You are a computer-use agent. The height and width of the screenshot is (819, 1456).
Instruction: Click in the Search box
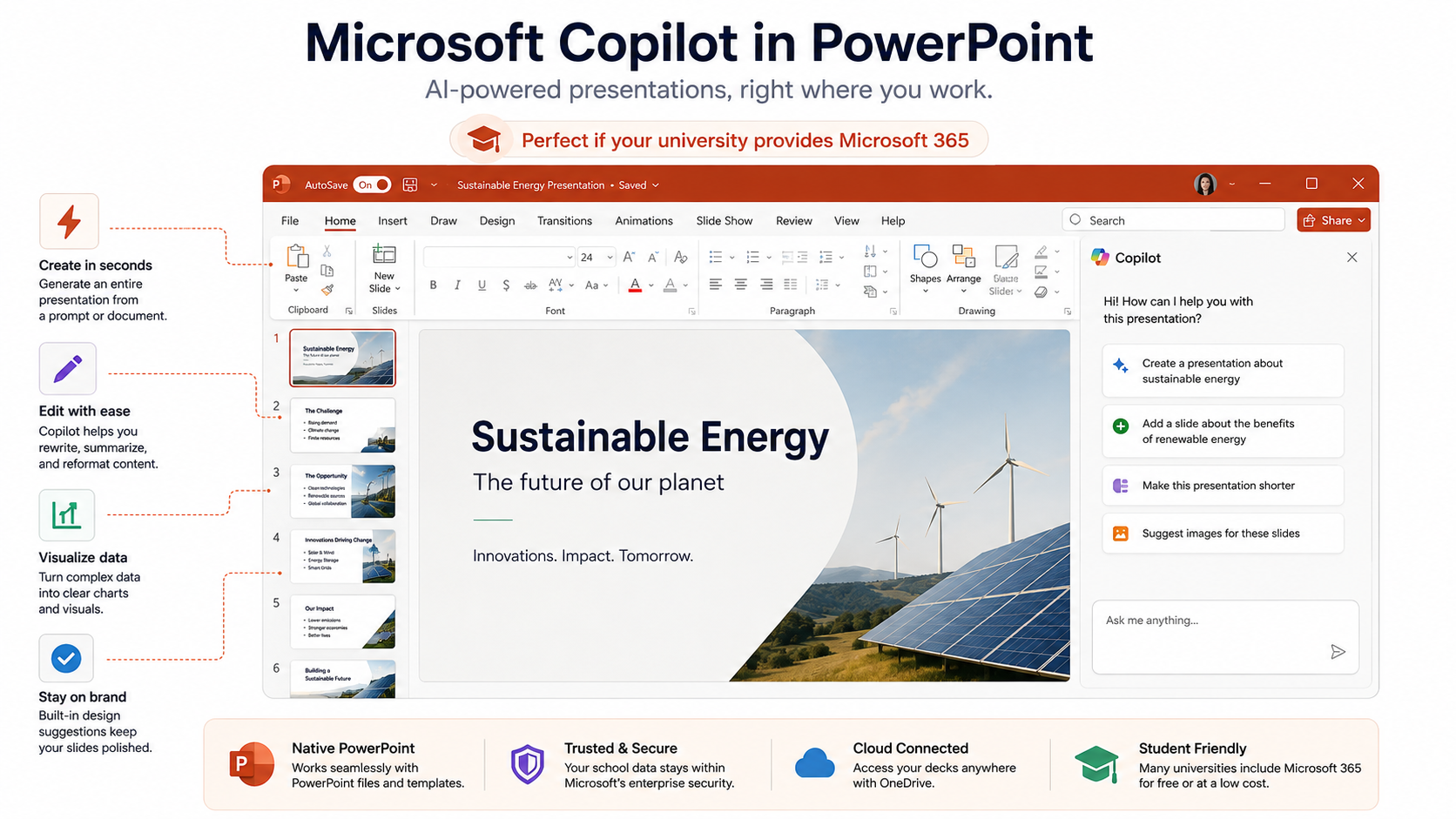click(1174, 220)
